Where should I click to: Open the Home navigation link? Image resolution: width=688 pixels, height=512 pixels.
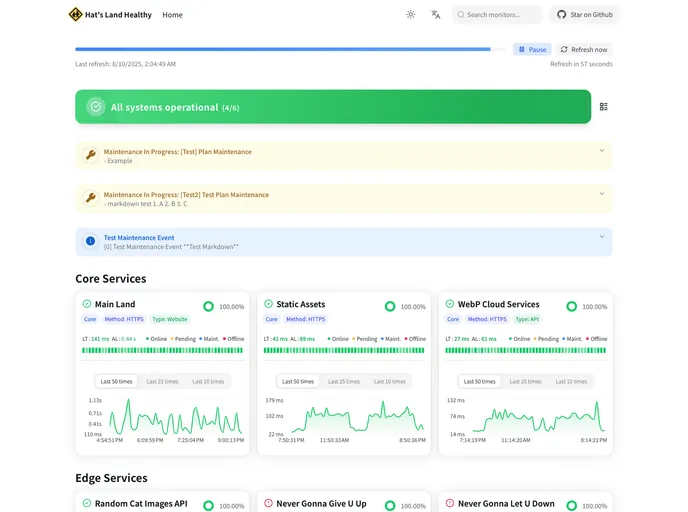[x=172, y=15]
